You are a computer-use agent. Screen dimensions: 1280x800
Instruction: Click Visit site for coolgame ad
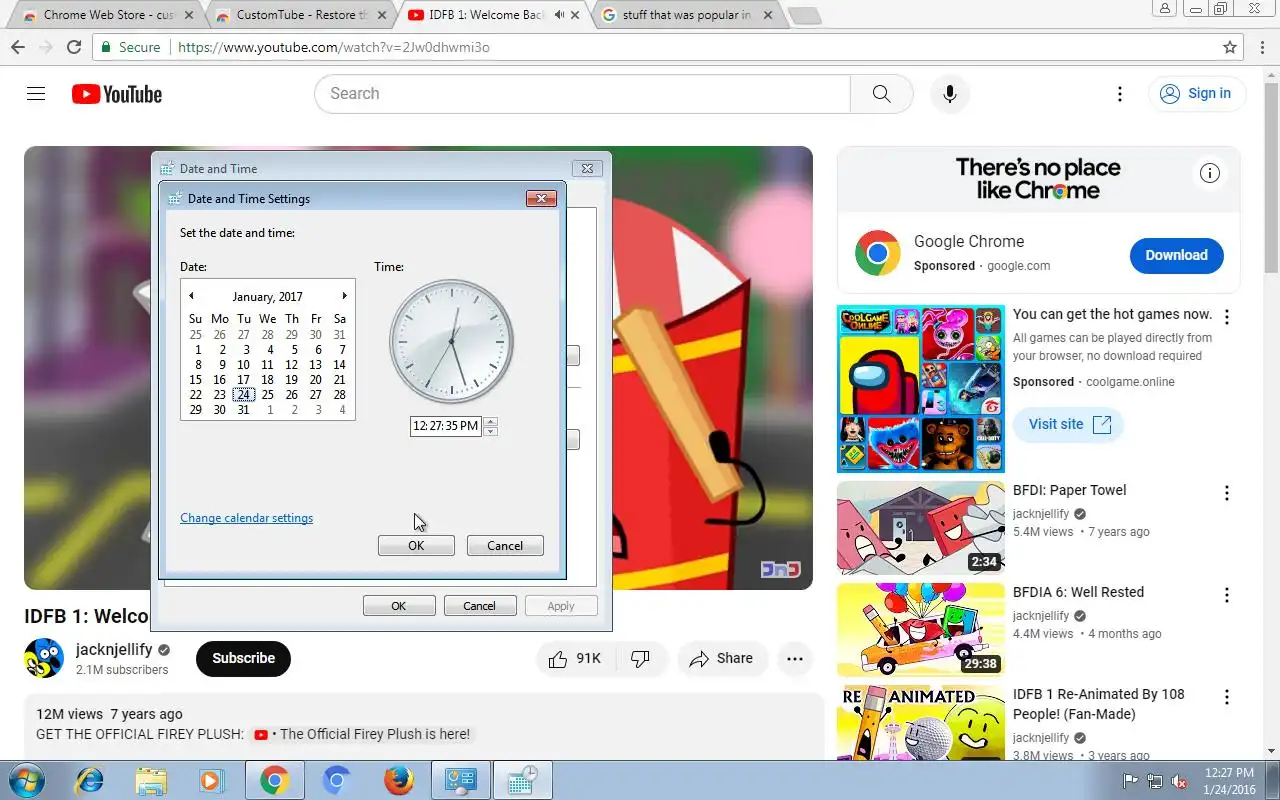(x=1069, y=424)
